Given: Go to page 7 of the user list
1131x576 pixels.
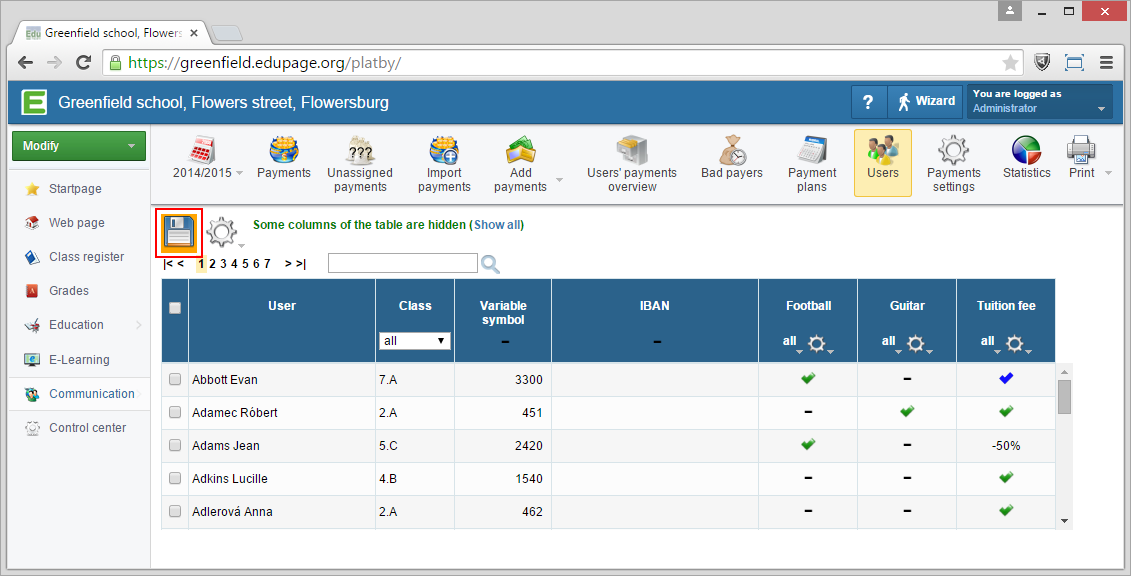Looking at the screenshot, I should point(267,264).
